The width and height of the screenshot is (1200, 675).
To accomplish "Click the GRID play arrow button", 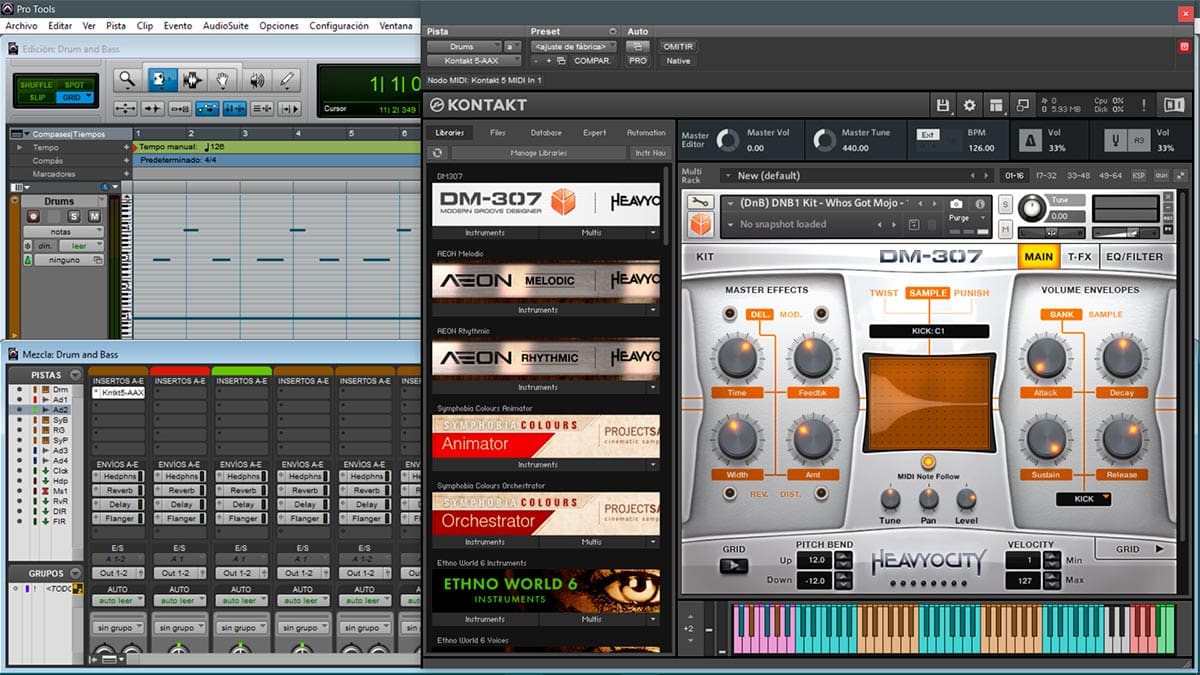I will tap(734, 565).
